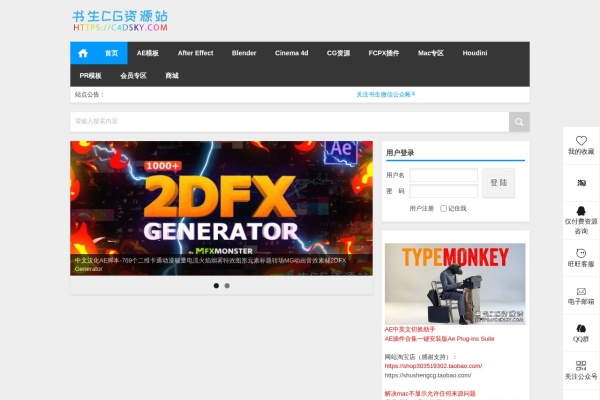This screenshot has width=600, height=400.
Task: Open the 会员专区 member area menu
Action: [x=133, y=76]
